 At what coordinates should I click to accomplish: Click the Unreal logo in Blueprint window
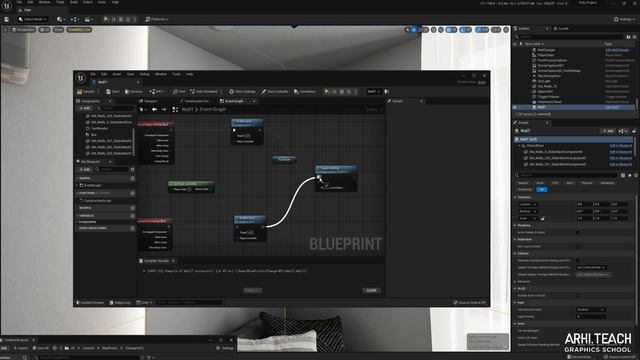[80, 78]
